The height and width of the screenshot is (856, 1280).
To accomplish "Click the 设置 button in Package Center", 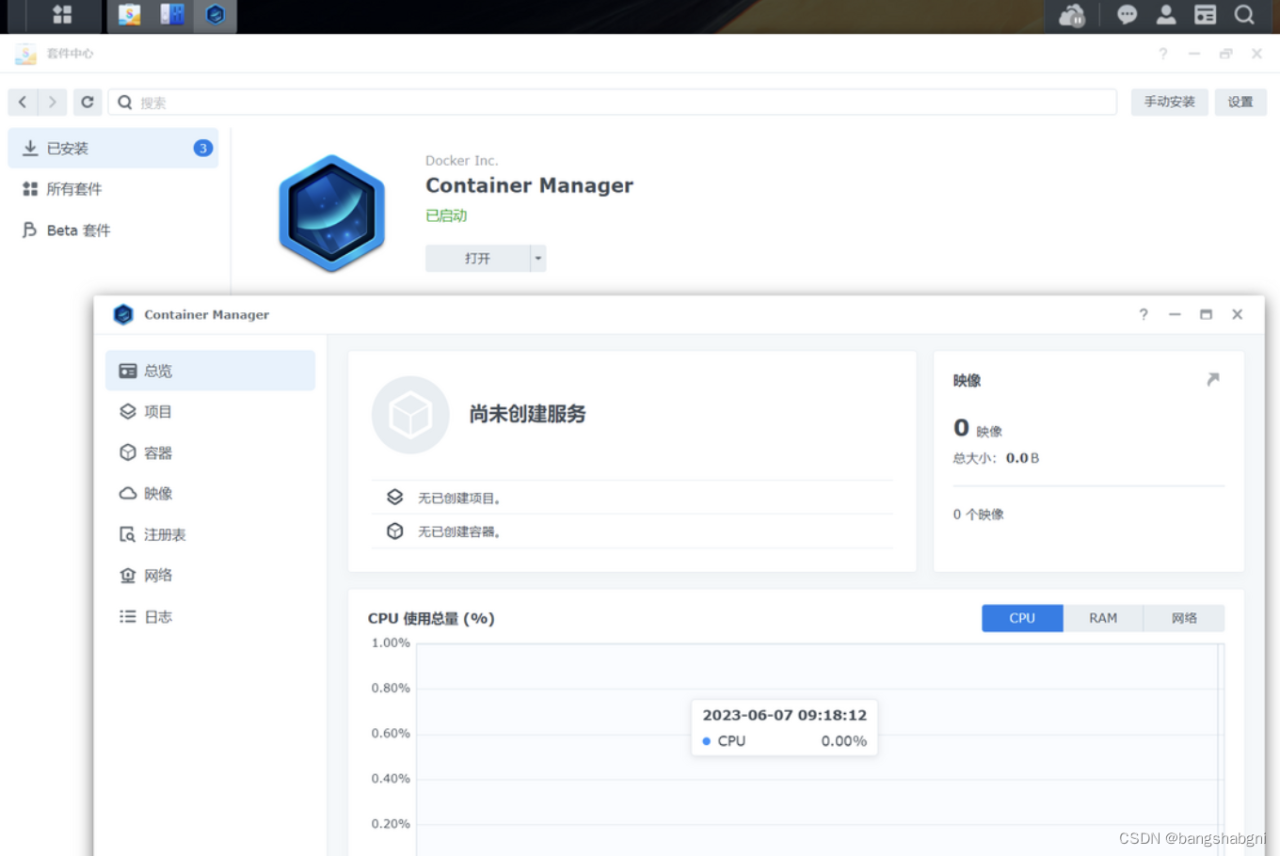I will [x=1240, y=102].
